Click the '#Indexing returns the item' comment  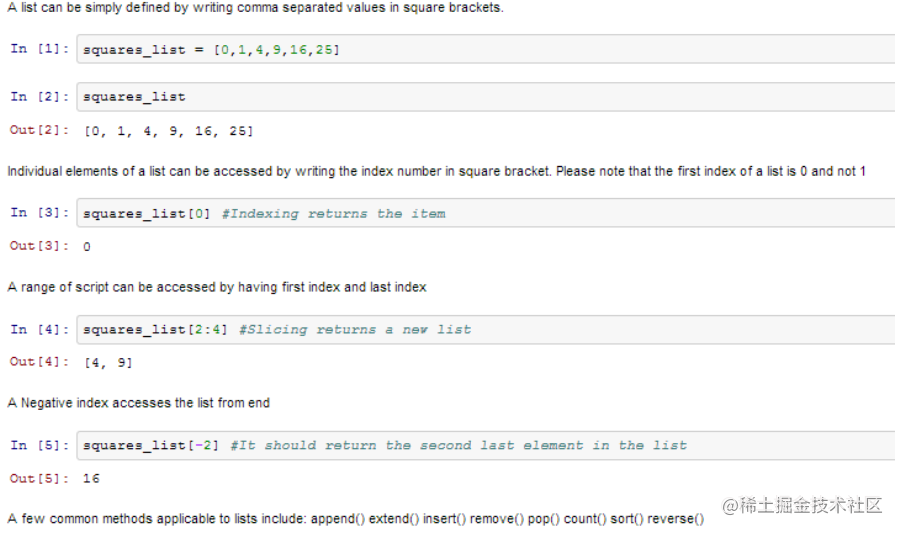[x=333, y=214]
